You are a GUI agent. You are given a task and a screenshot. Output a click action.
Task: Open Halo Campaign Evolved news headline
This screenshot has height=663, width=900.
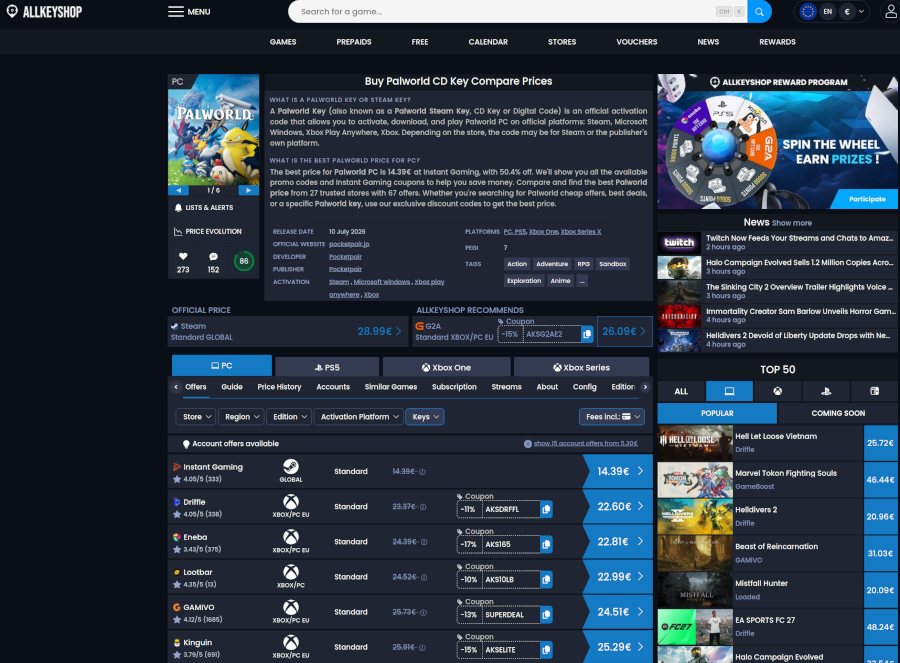coord(801,262)
